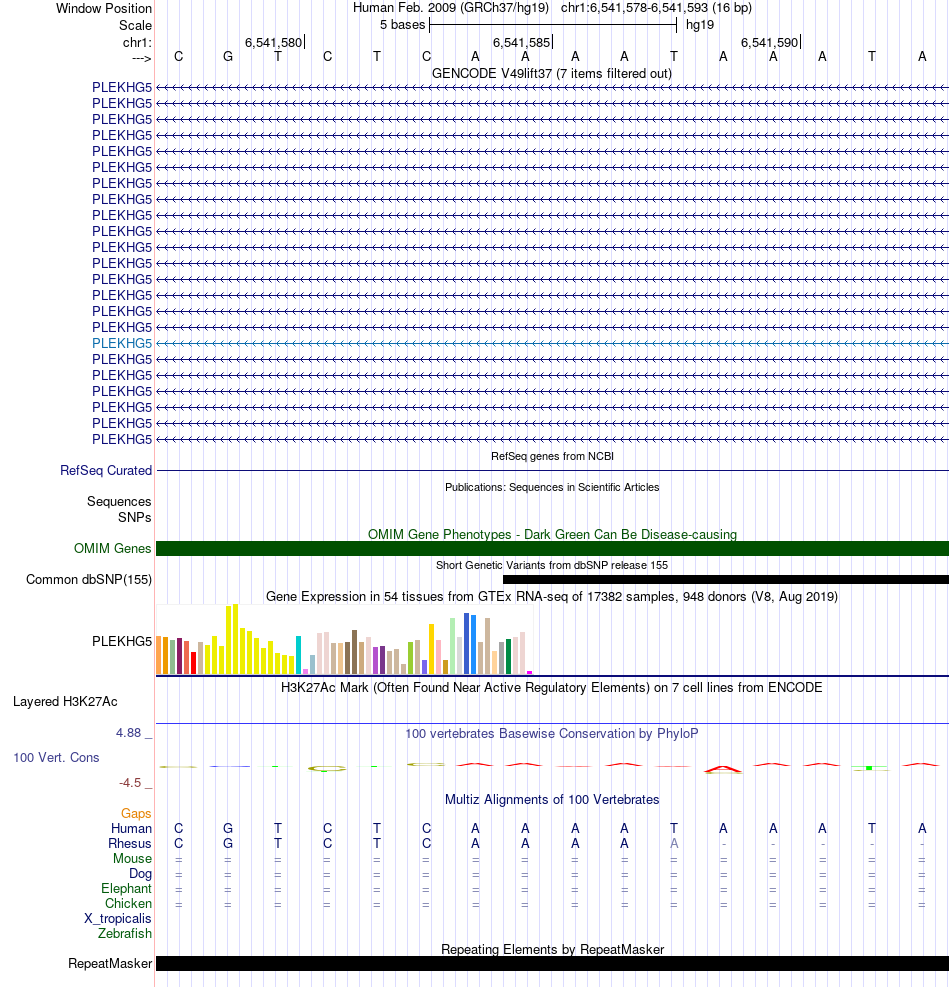The image size is (950, 987).
Task: Click the Human alignment row label
Action: pos(132,829)
